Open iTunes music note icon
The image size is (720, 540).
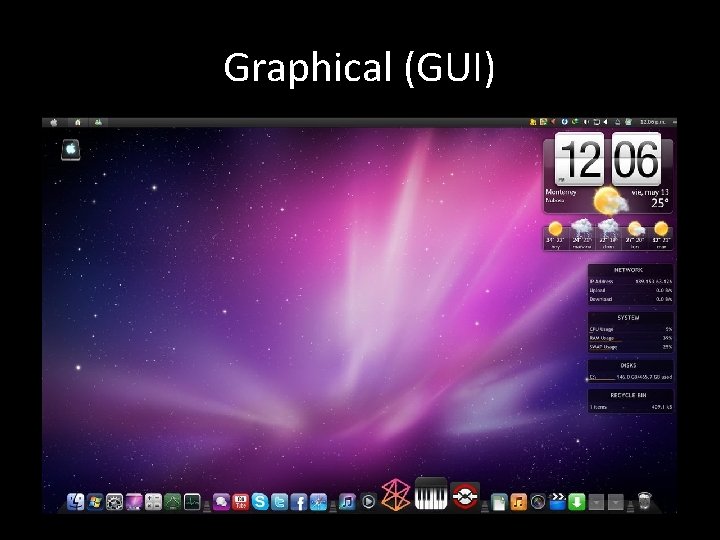[348, 501]
